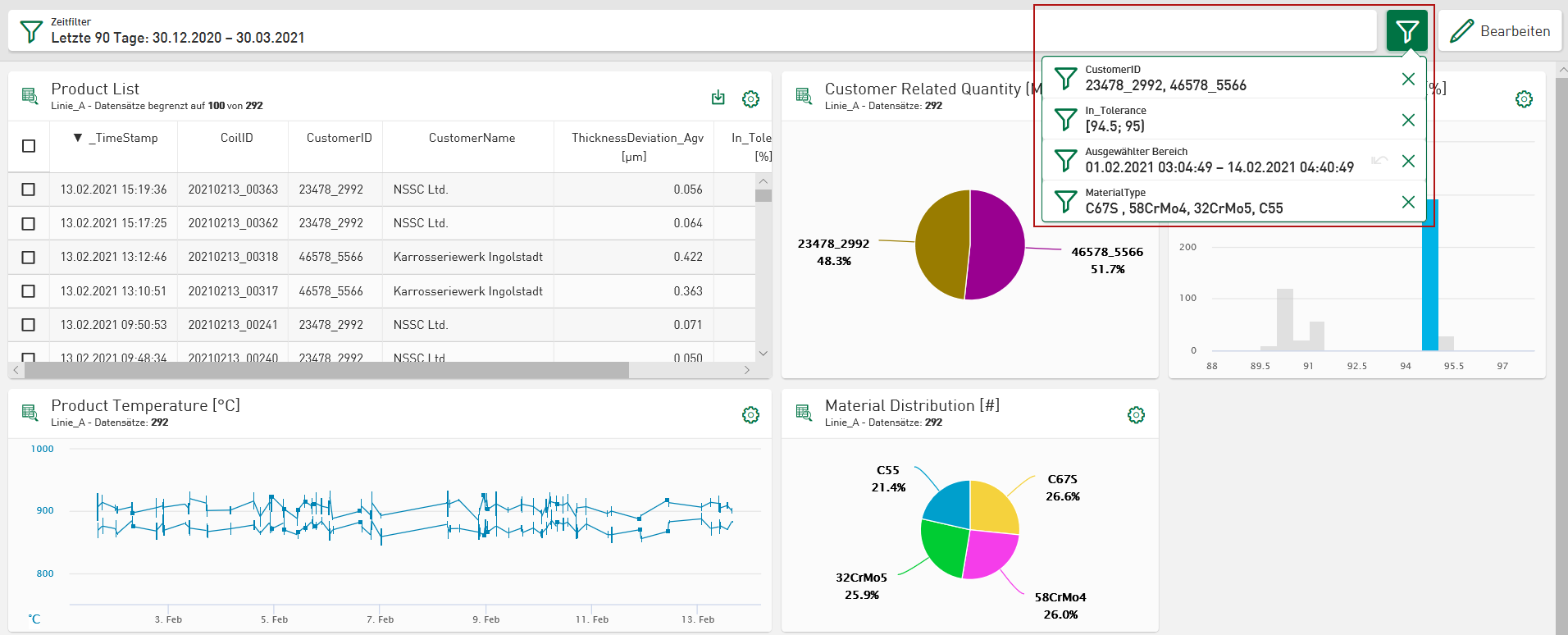1568x635 pixels.
Task: Remove the MaterialType filter
Action: click(1408, 202)
